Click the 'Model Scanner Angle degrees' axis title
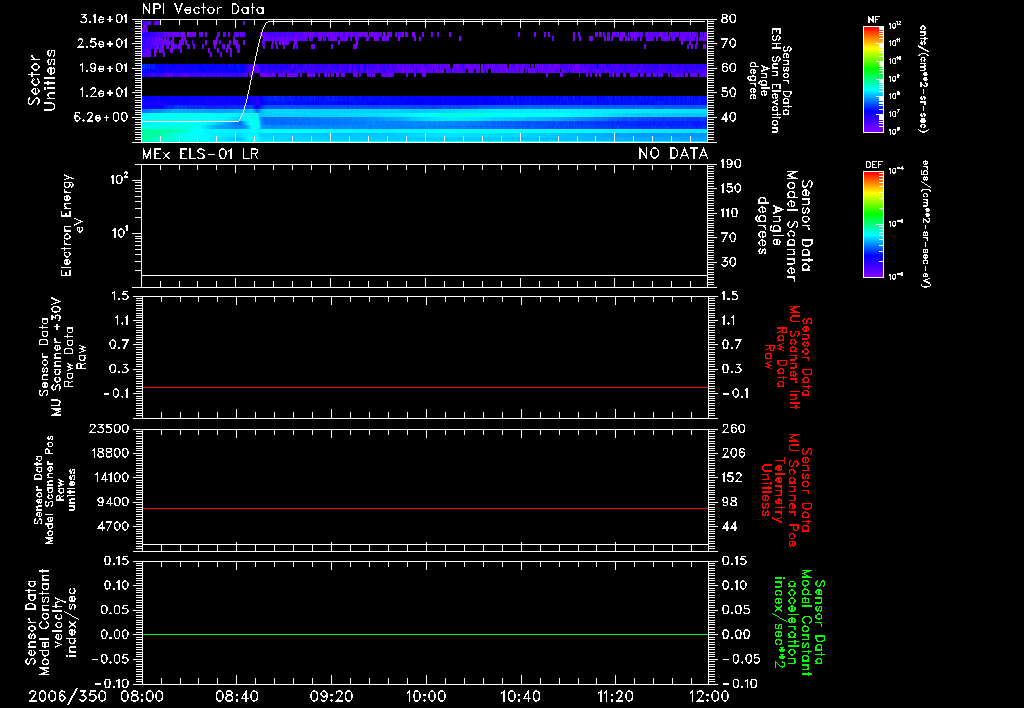The height and width of the screenshot is (708, 1024). tap(784, 225)
